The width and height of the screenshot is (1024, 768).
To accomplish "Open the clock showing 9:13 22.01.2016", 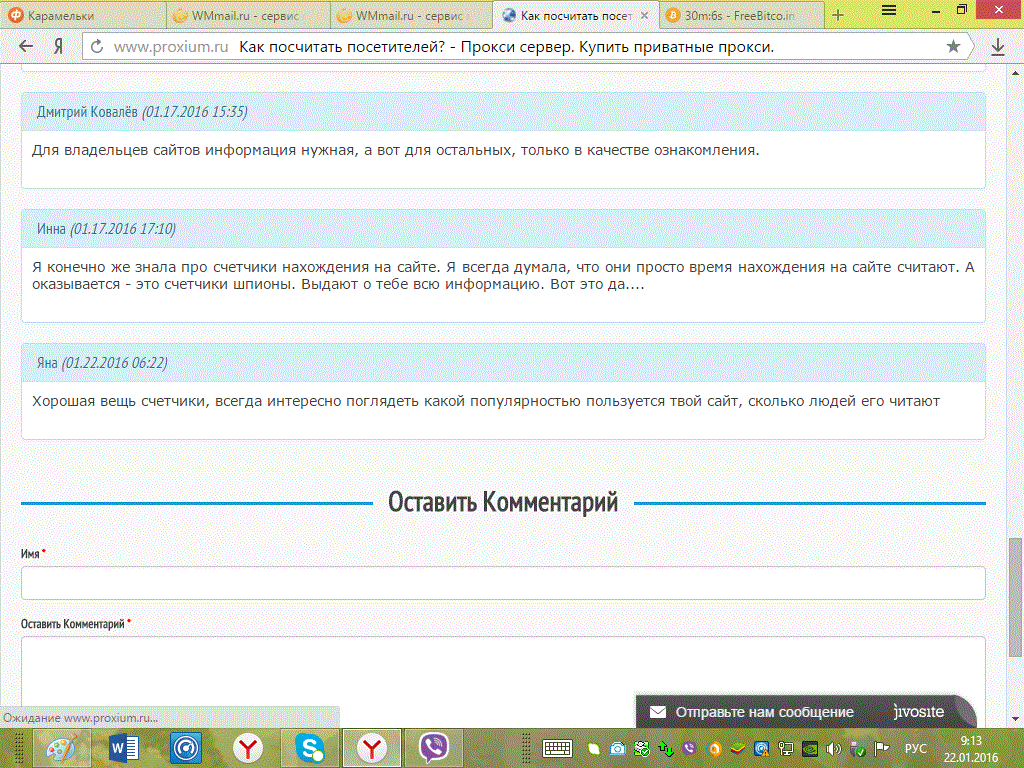I will click(971, 749).
